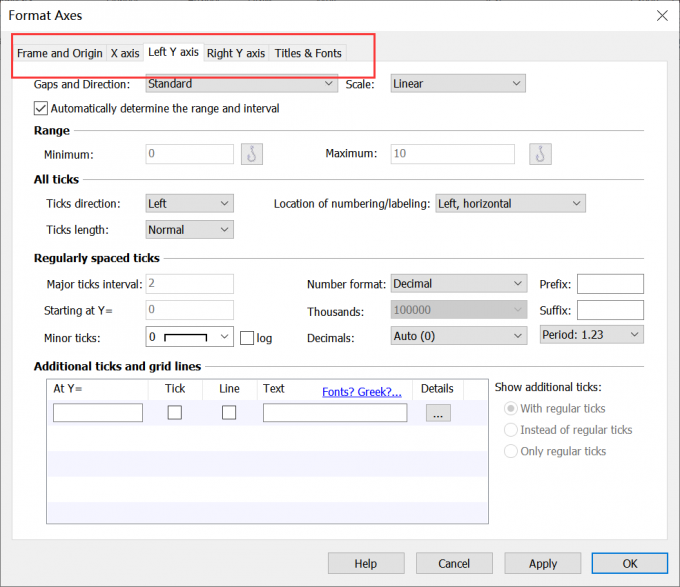This screenshot has width=680, height=587.
Task: Open the Titles & Fonts tab
Action: tap(308, 53)
